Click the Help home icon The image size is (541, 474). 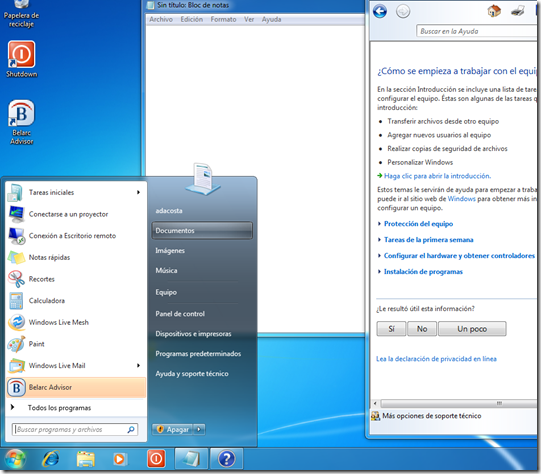pos(494,11)
